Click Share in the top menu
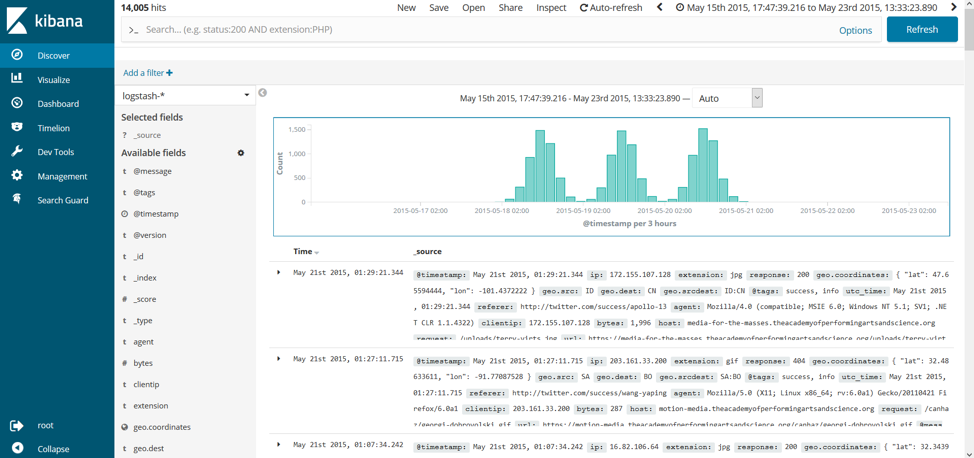 point(511,7)
